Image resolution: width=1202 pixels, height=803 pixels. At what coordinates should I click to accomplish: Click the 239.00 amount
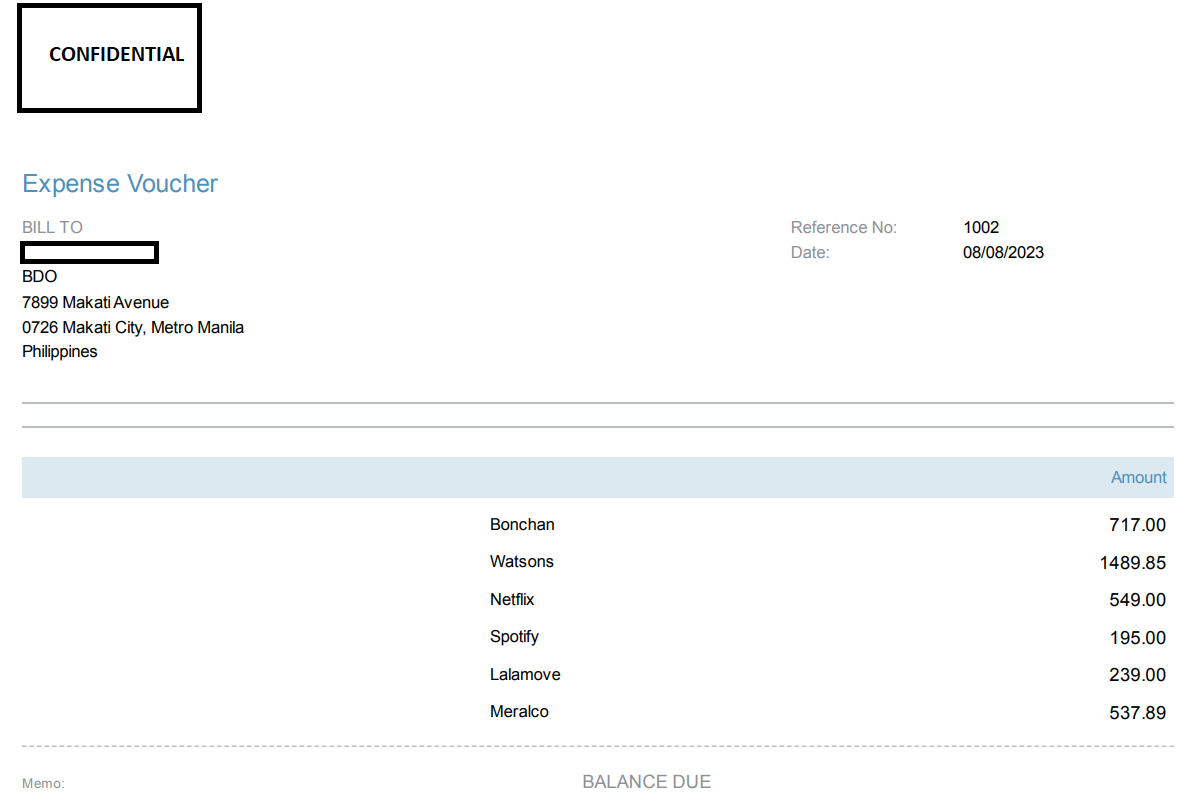tap(1137, 675)
